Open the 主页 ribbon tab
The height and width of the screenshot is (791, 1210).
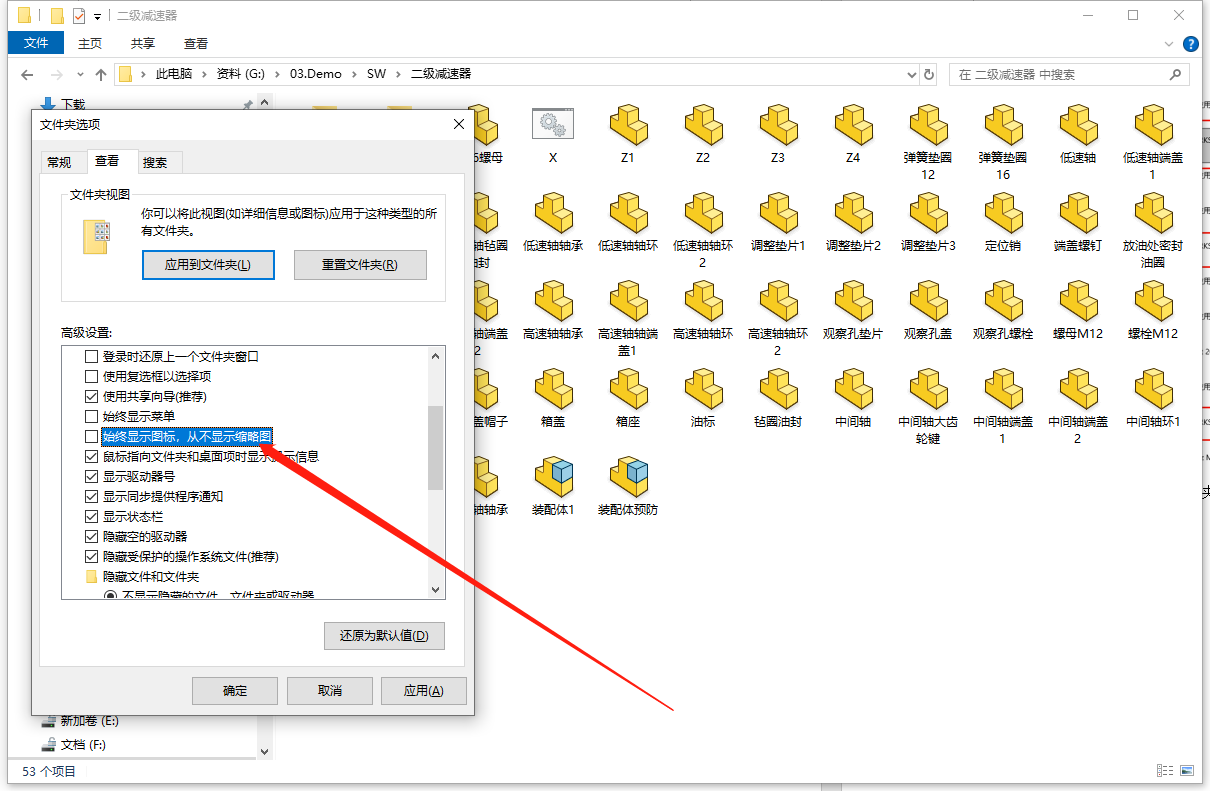tap(89, 43)
